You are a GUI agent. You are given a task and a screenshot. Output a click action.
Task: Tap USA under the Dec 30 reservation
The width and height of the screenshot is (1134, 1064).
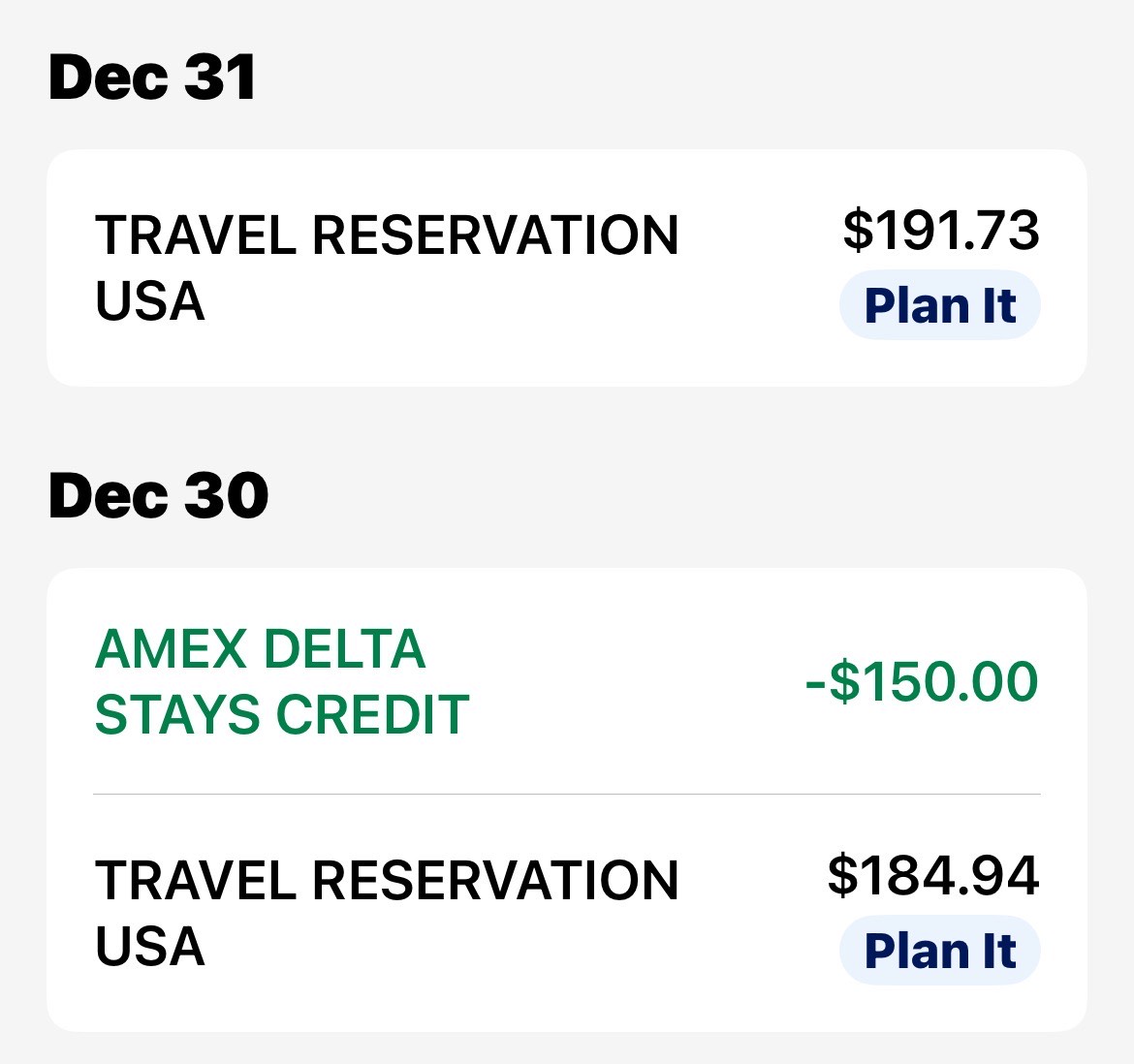[x=150, y=947]
